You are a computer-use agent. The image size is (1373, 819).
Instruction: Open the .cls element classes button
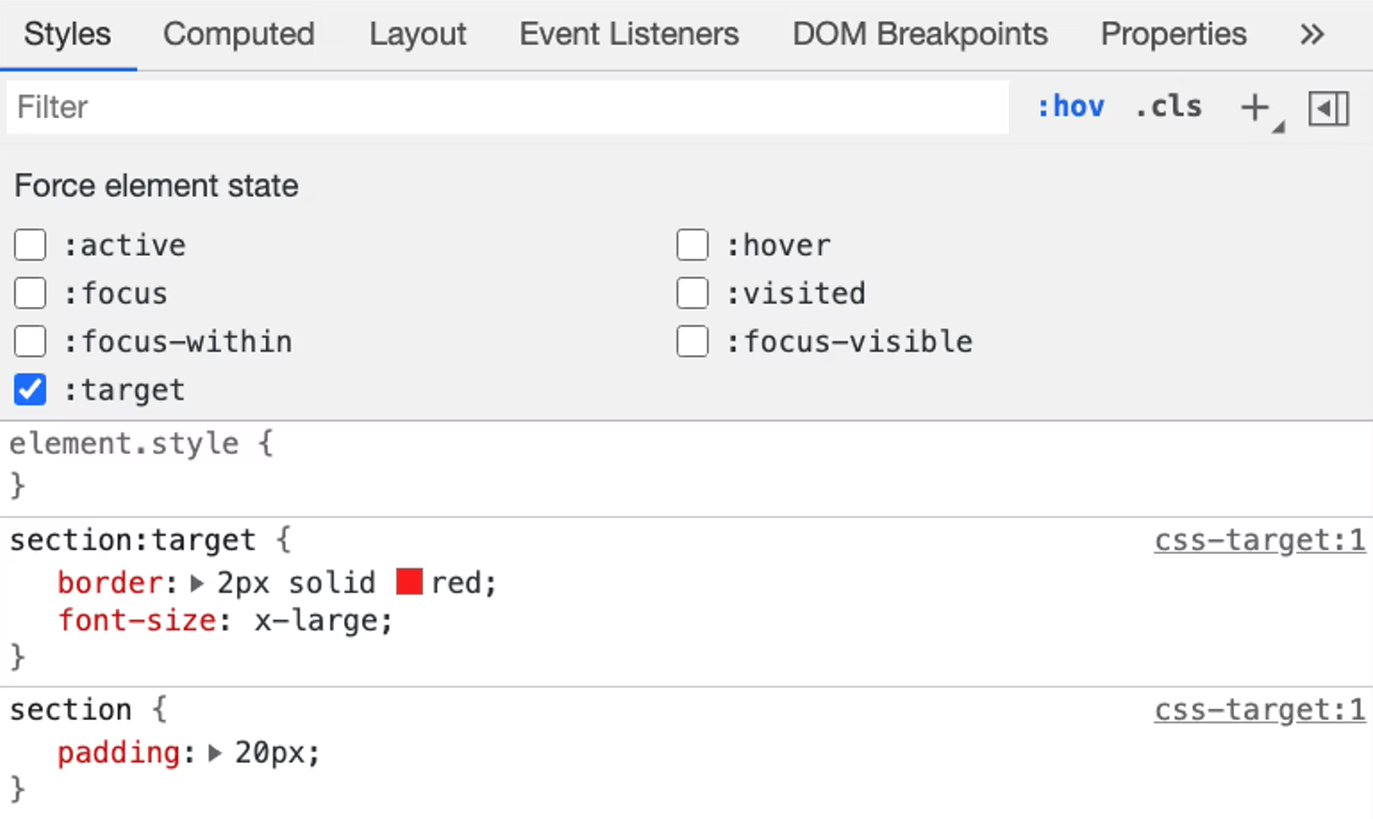(1168, 107)
